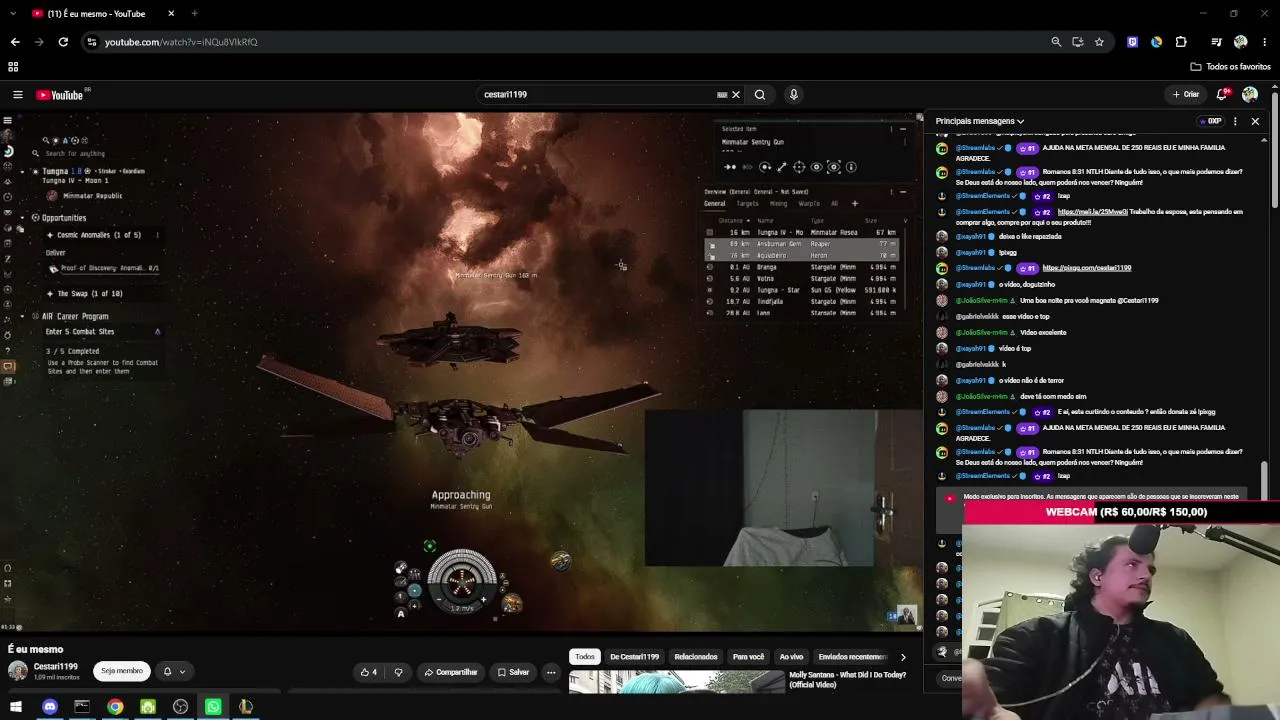Open Discord from the taskbar
The width and height of the screenshot is (1280, 720).
tap(50, 707)
